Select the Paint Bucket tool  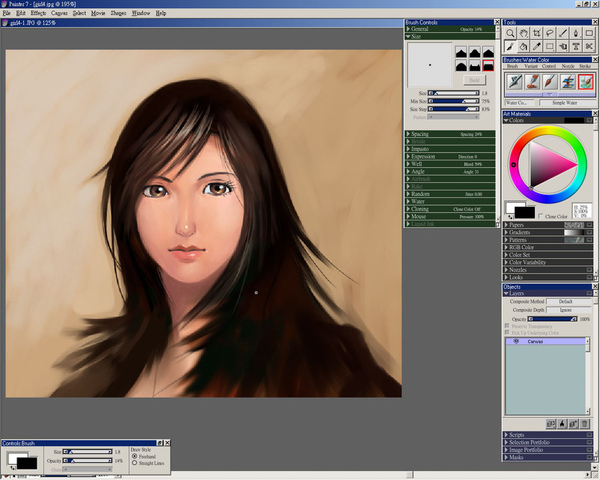pyautogui.click(x=523, y=47)
